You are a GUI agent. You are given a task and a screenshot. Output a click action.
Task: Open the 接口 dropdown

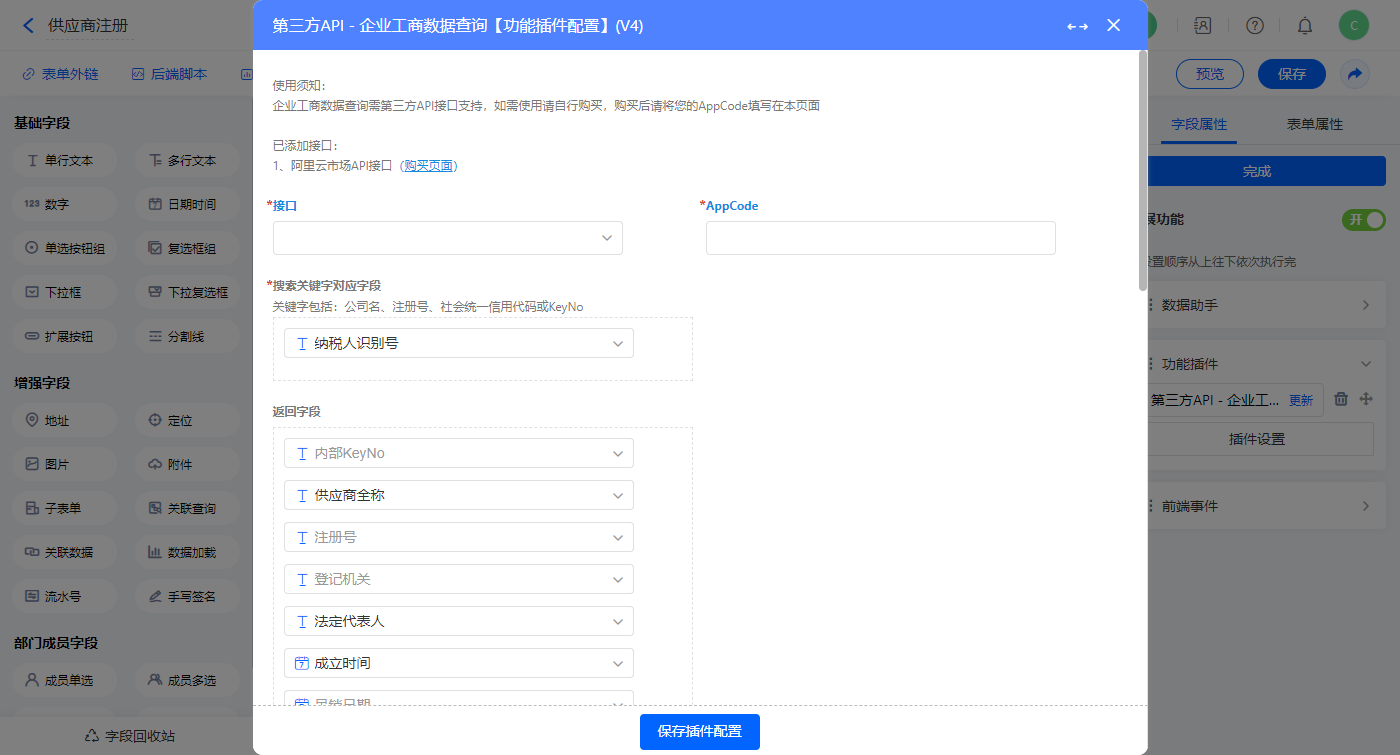click(448, 238)
